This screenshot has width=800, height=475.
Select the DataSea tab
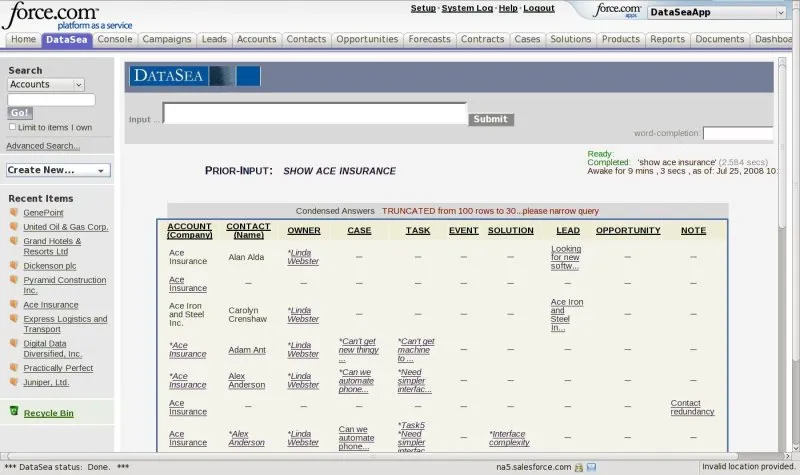point(66,39)
